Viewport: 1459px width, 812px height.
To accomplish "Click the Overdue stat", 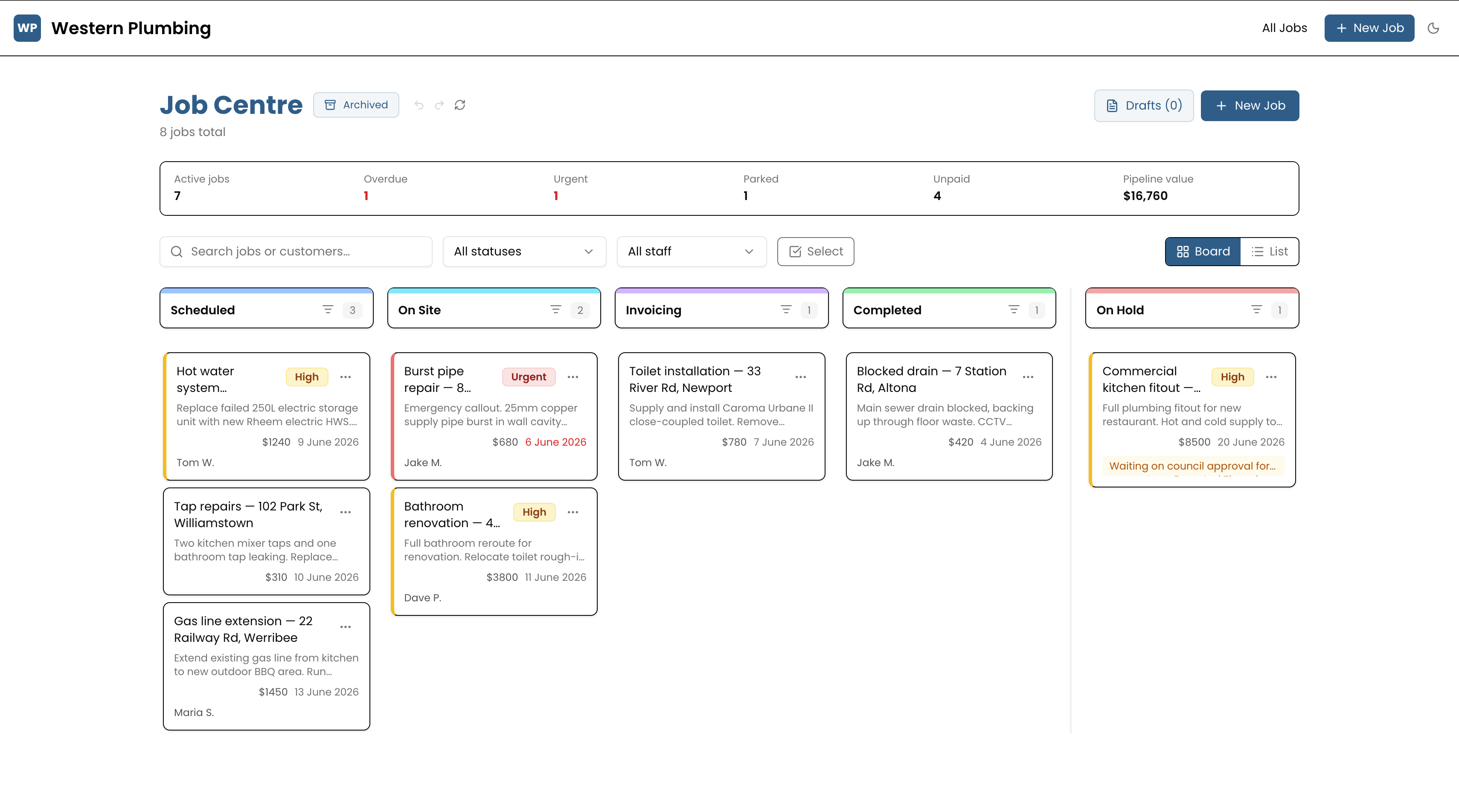I will coord(385,187).
